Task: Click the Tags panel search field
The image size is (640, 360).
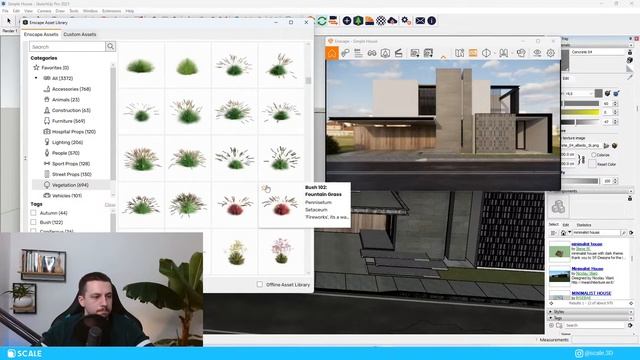Action: (595, 325)
